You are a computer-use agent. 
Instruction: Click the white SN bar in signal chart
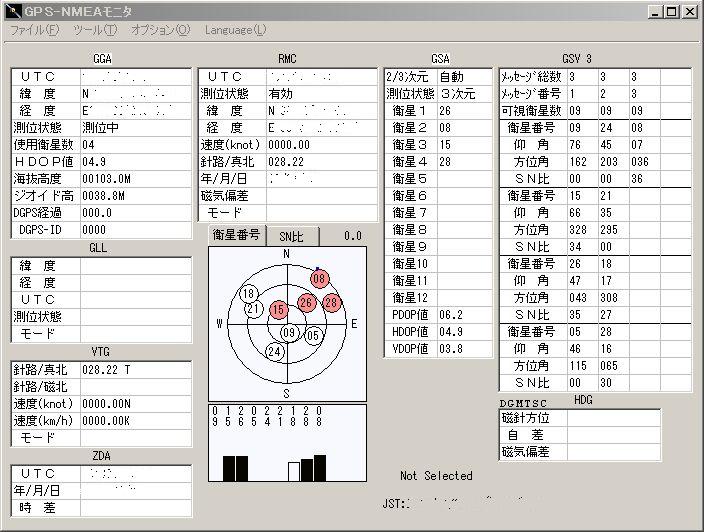(294, 471)
